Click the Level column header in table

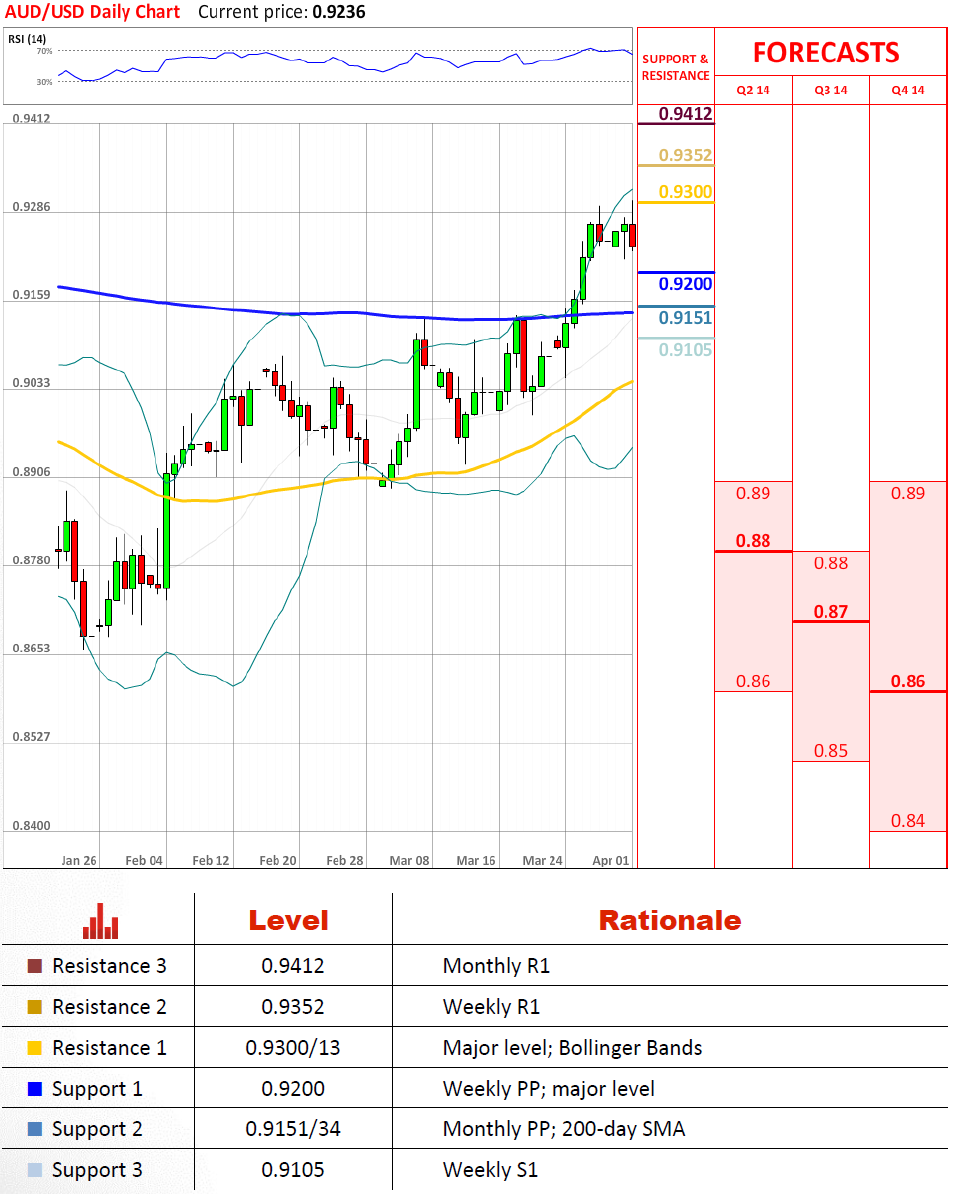288,920
